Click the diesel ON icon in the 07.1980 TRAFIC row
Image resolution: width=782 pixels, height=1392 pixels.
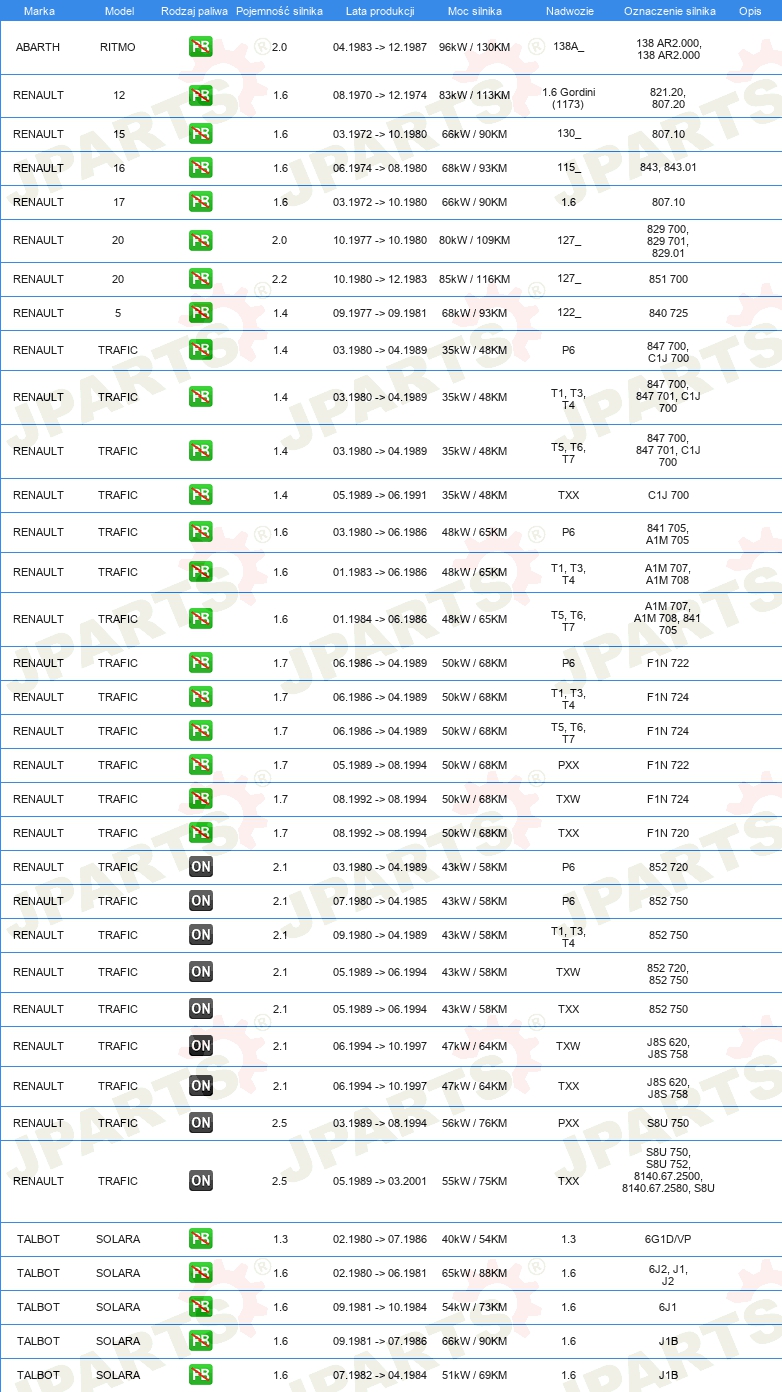(200, 901)
